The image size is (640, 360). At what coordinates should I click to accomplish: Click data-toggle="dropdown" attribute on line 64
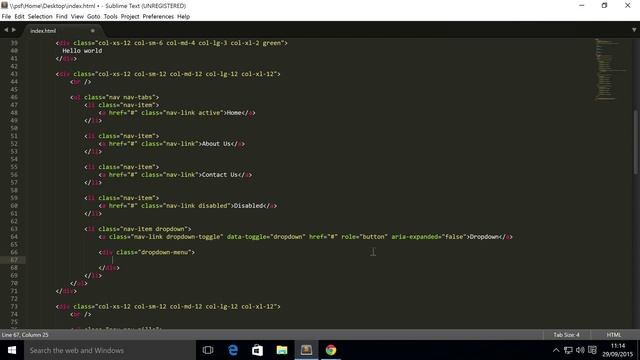pyautogui.click(x=266, y=237)
